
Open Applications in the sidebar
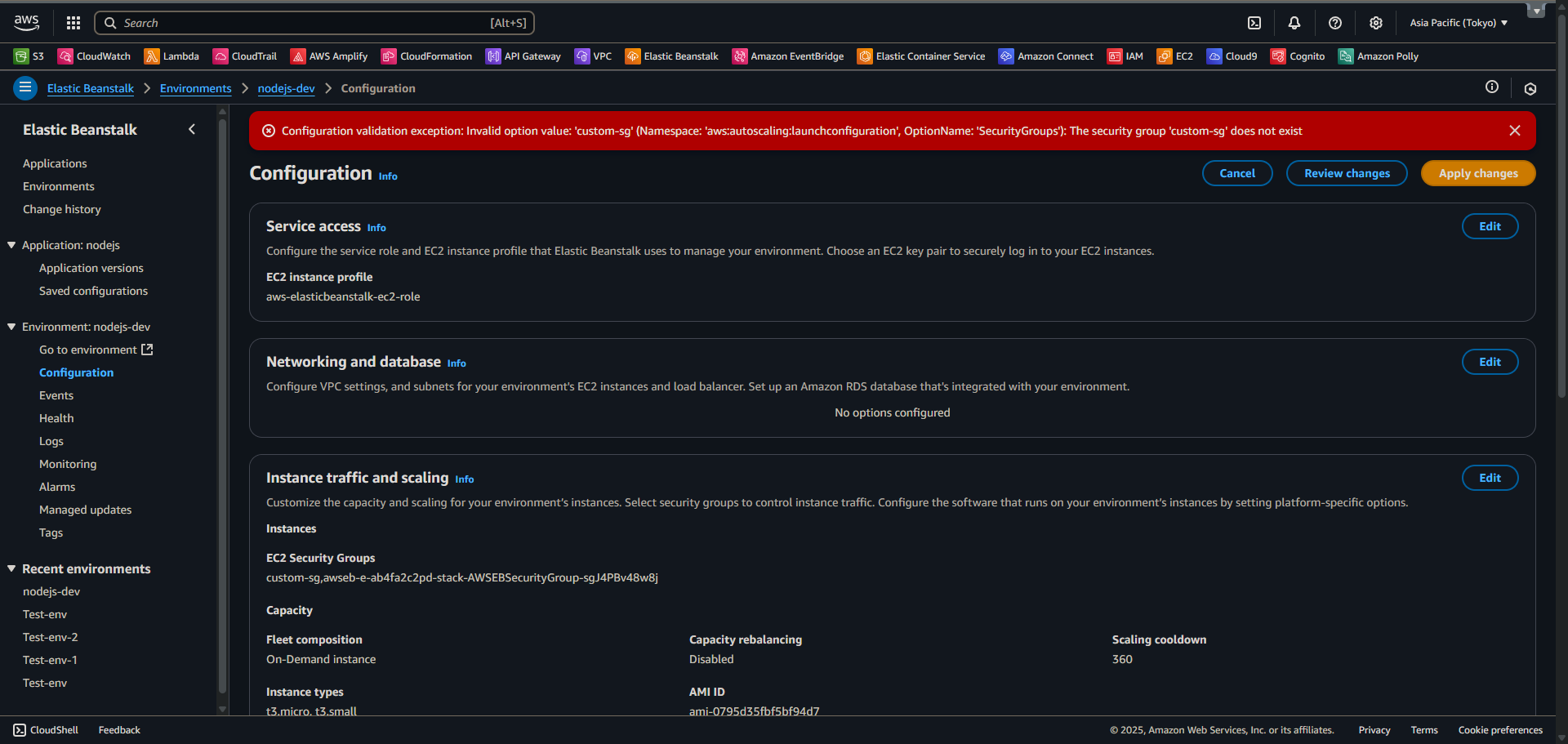point(55,163)
